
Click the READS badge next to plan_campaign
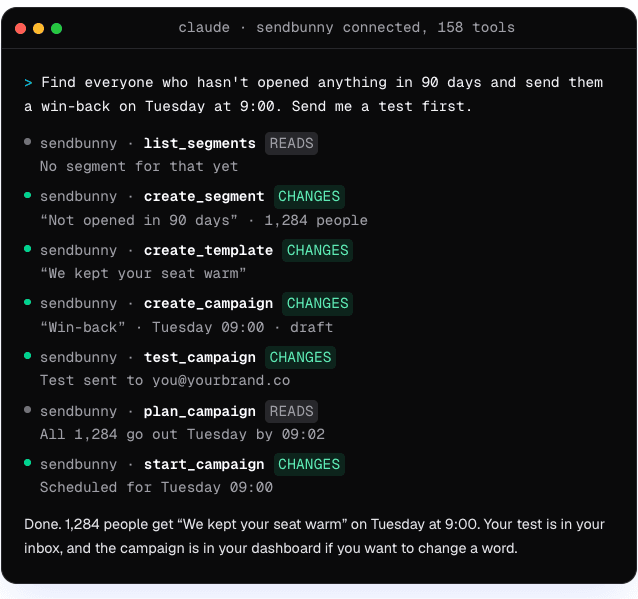(x=291, y=411)
